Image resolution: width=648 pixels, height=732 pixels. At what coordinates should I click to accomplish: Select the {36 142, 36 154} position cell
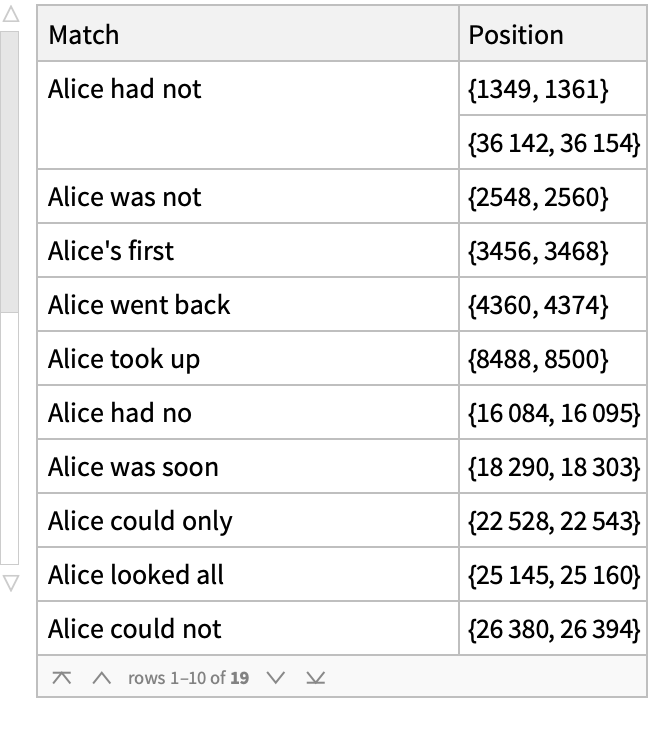(553, 143)
